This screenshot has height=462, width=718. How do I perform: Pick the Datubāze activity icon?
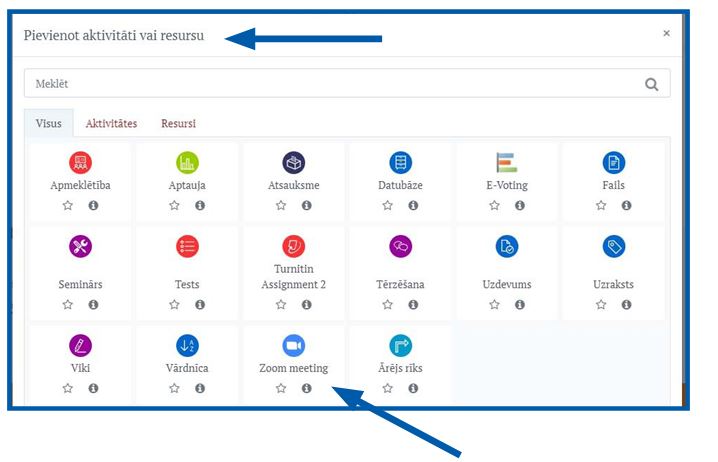point(400,162)
